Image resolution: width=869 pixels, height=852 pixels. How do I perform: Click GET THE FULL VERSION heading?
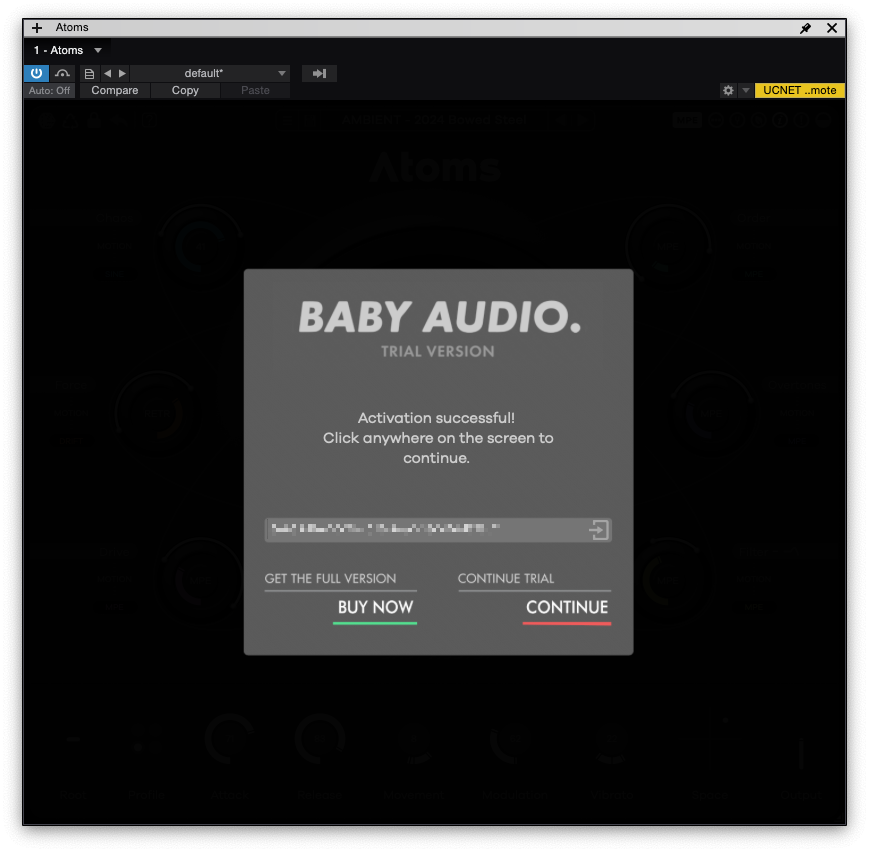click(x=330, y=579)
